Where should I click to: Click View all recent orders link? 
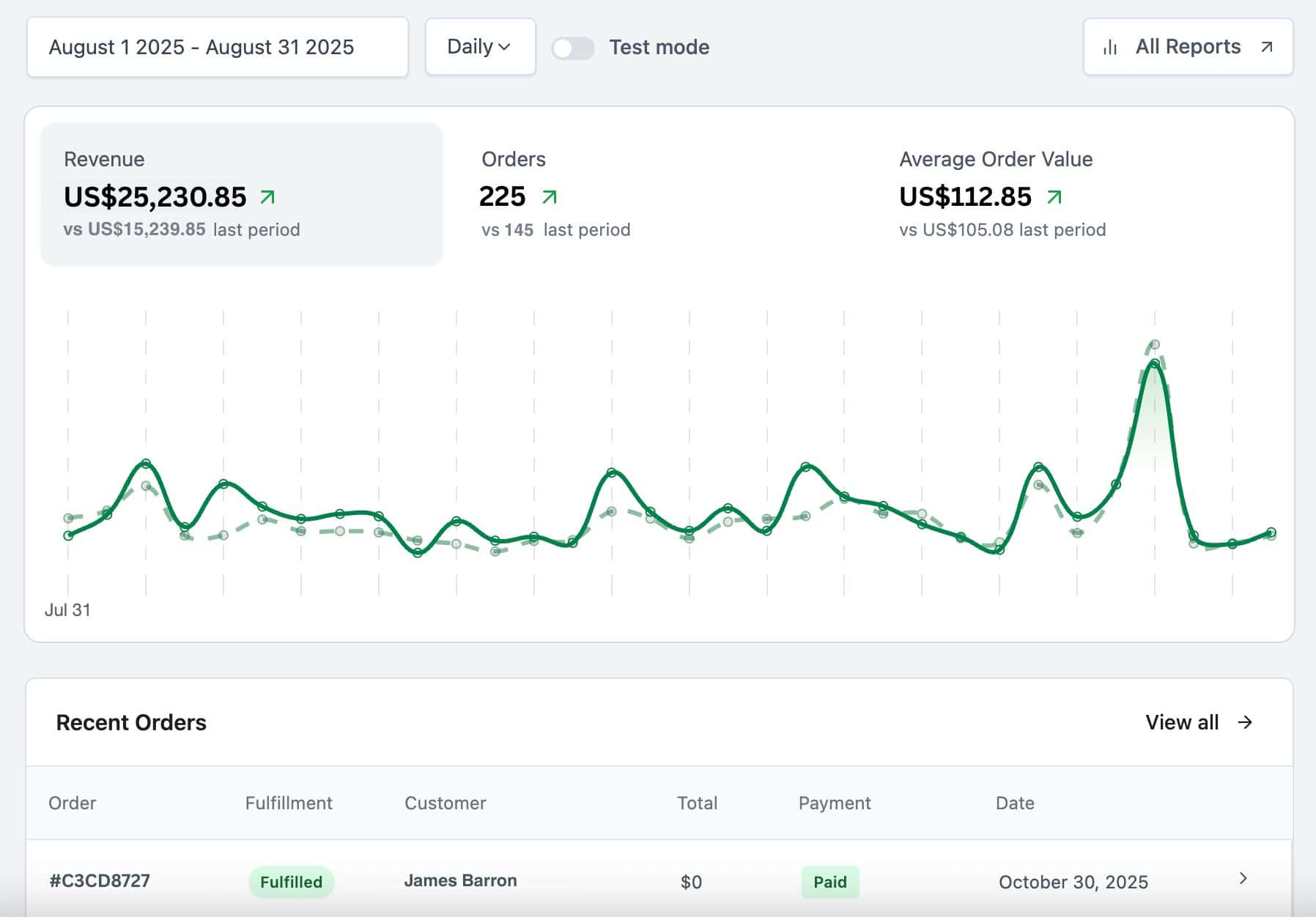[1181, 722]
